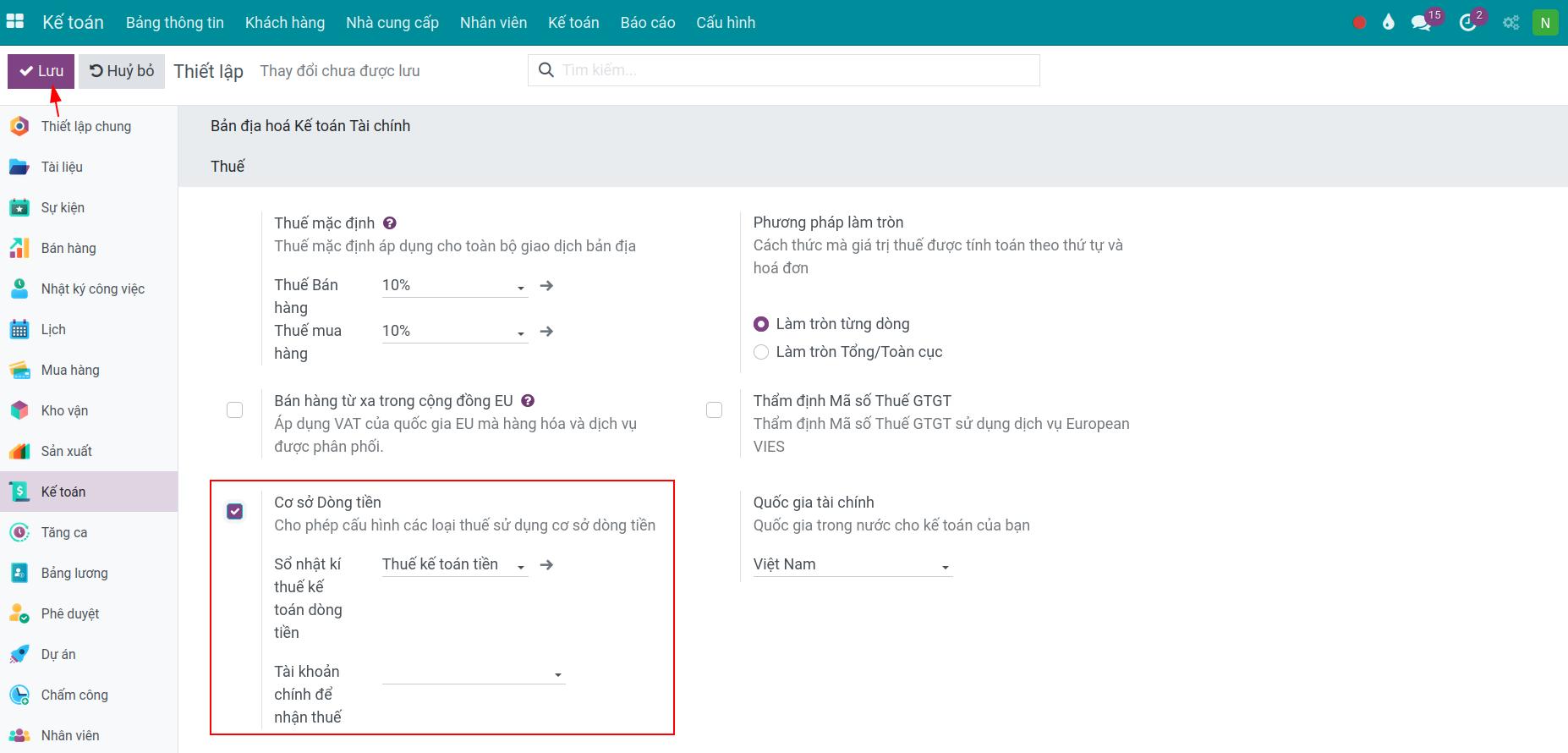Click the user avatar N icon
1568x753 pixels.
(x=1544, y=23)
